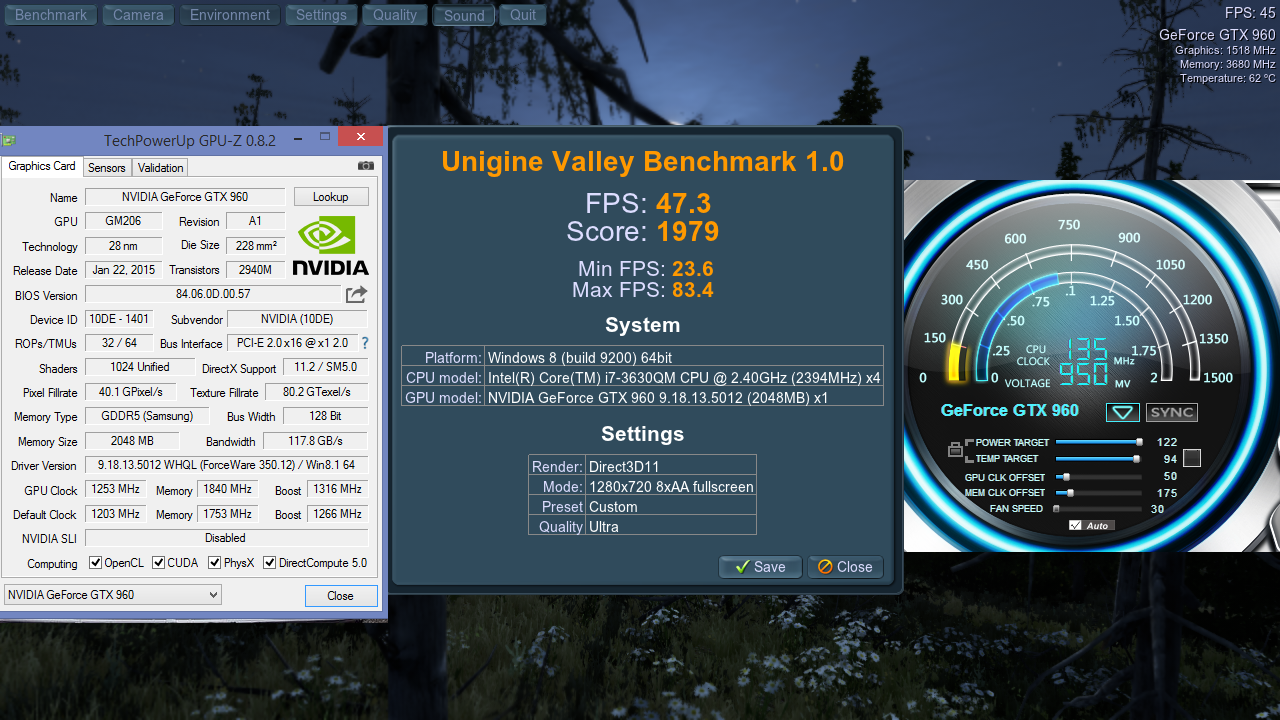Click the square priority box beside Temp Target

(x=1192, y=458)
